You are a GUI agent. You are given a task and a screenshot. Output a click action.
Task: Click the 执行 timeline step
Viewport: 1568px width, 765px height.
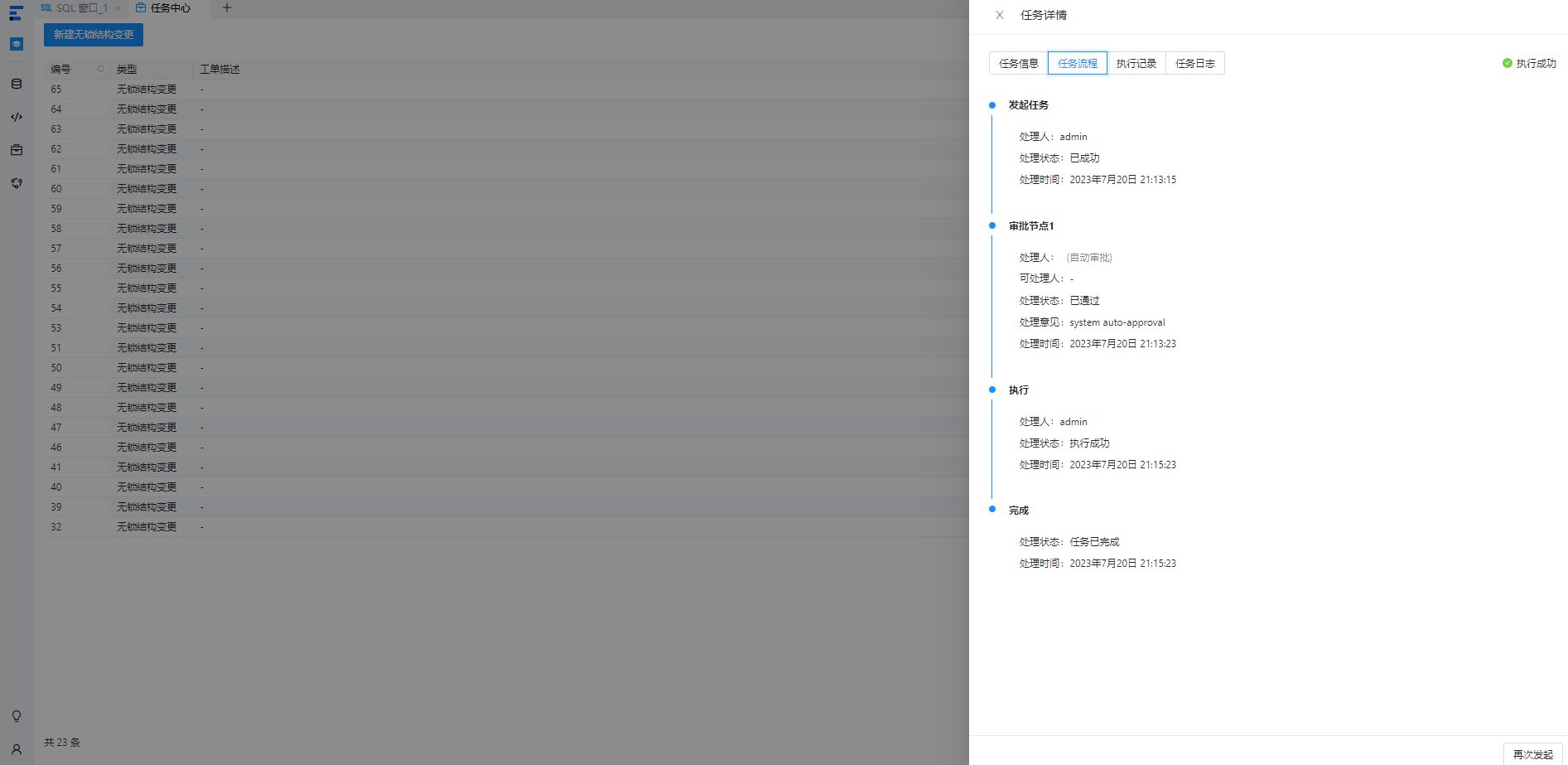coord(1018,390)
